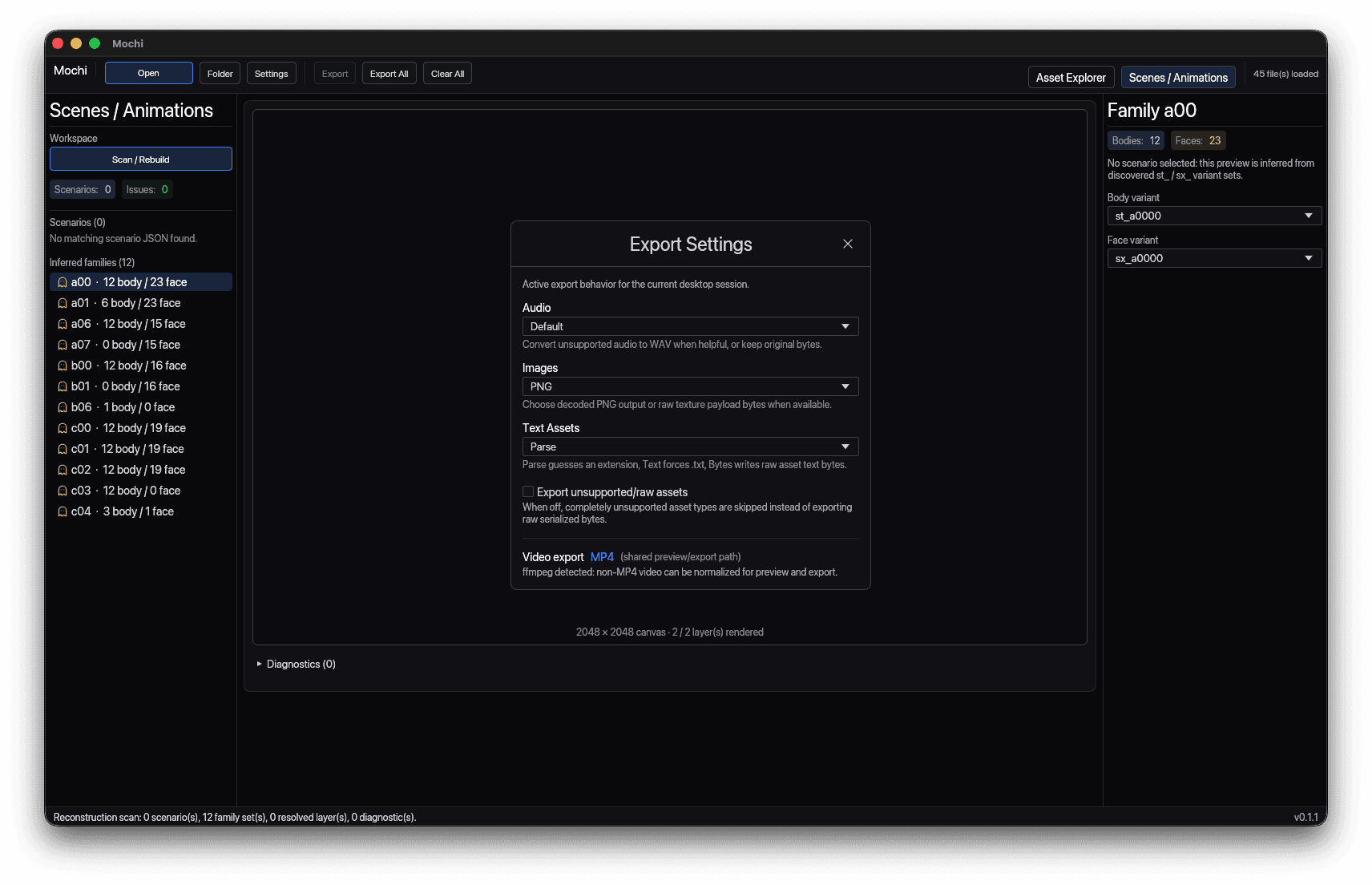Open the Body variant dropdown st_a0000
The height and width of the screenshot is (885, 1372).
point(1214,216)
